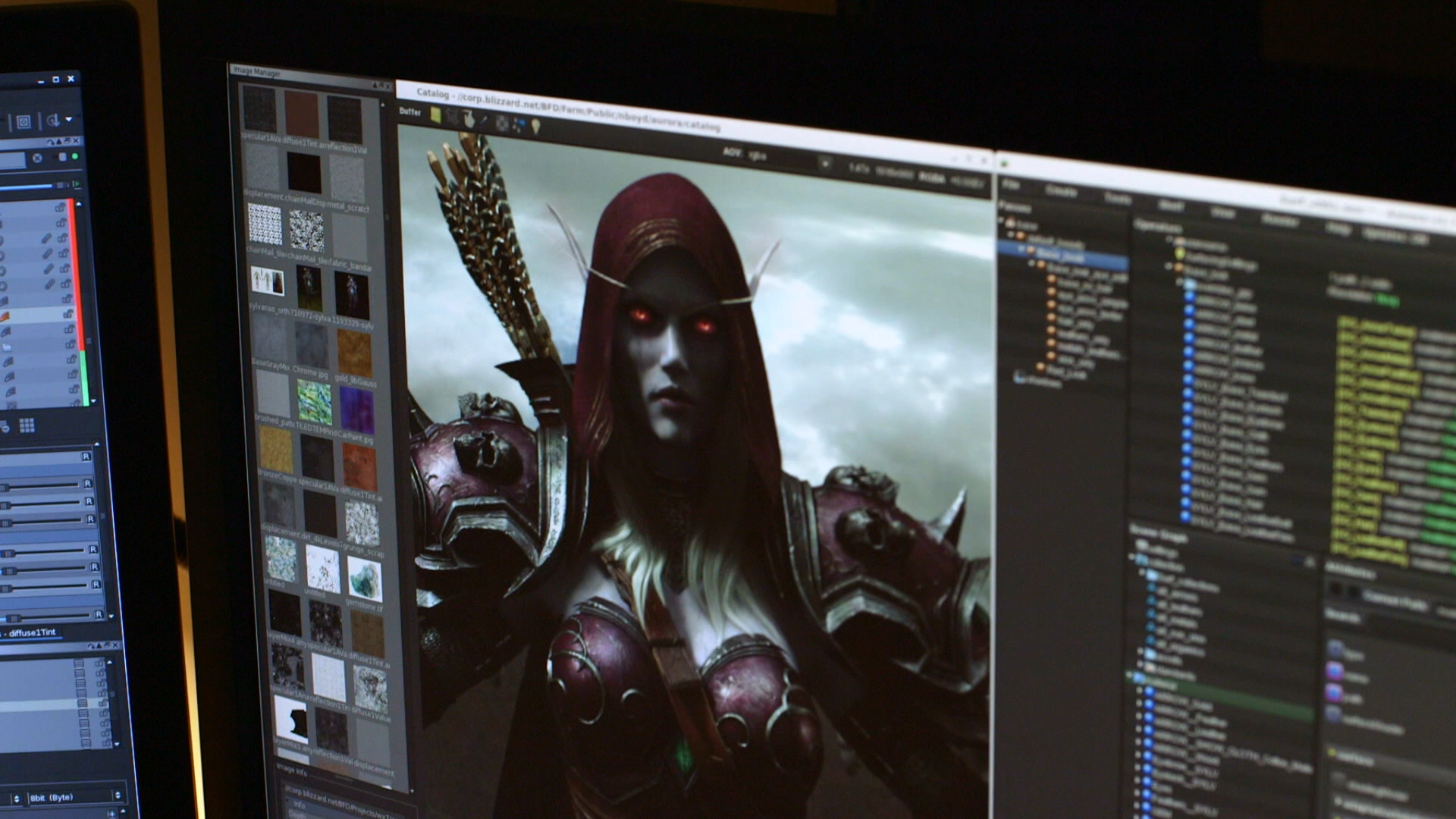
Task: Click the dark icon right of the yellow note
Action: [x=453, y=116]
